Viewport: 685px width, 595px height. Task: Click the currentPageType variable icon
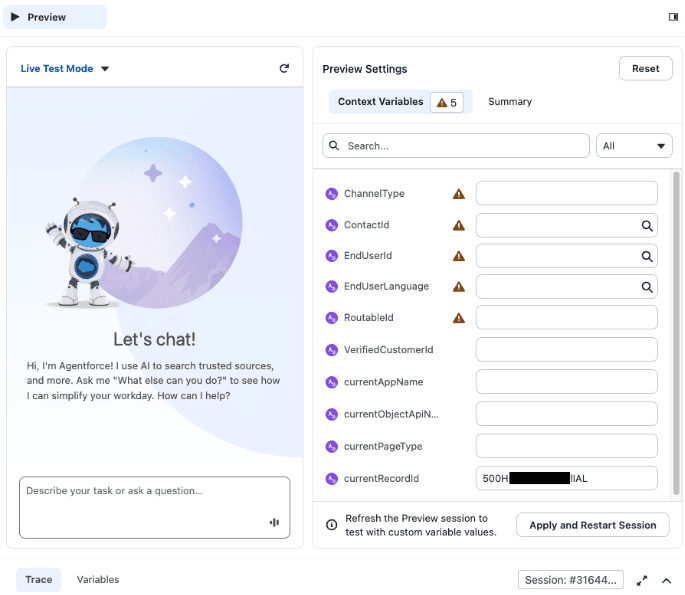[x=332, y=446]
